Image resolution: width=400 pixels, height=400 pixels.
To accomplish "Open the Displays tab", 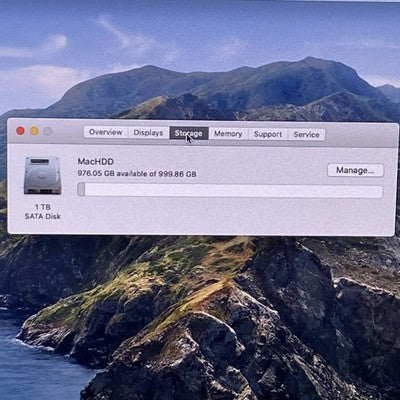I will (x=148, y=133).
